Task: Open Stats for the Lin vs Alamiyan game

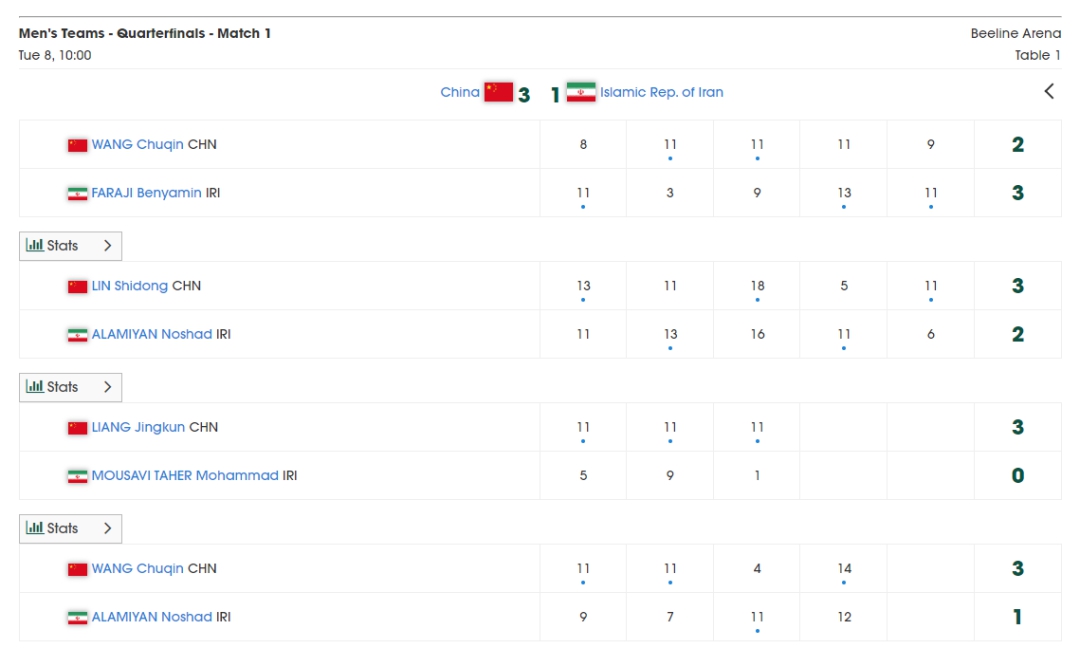Action: pos(70,387)
